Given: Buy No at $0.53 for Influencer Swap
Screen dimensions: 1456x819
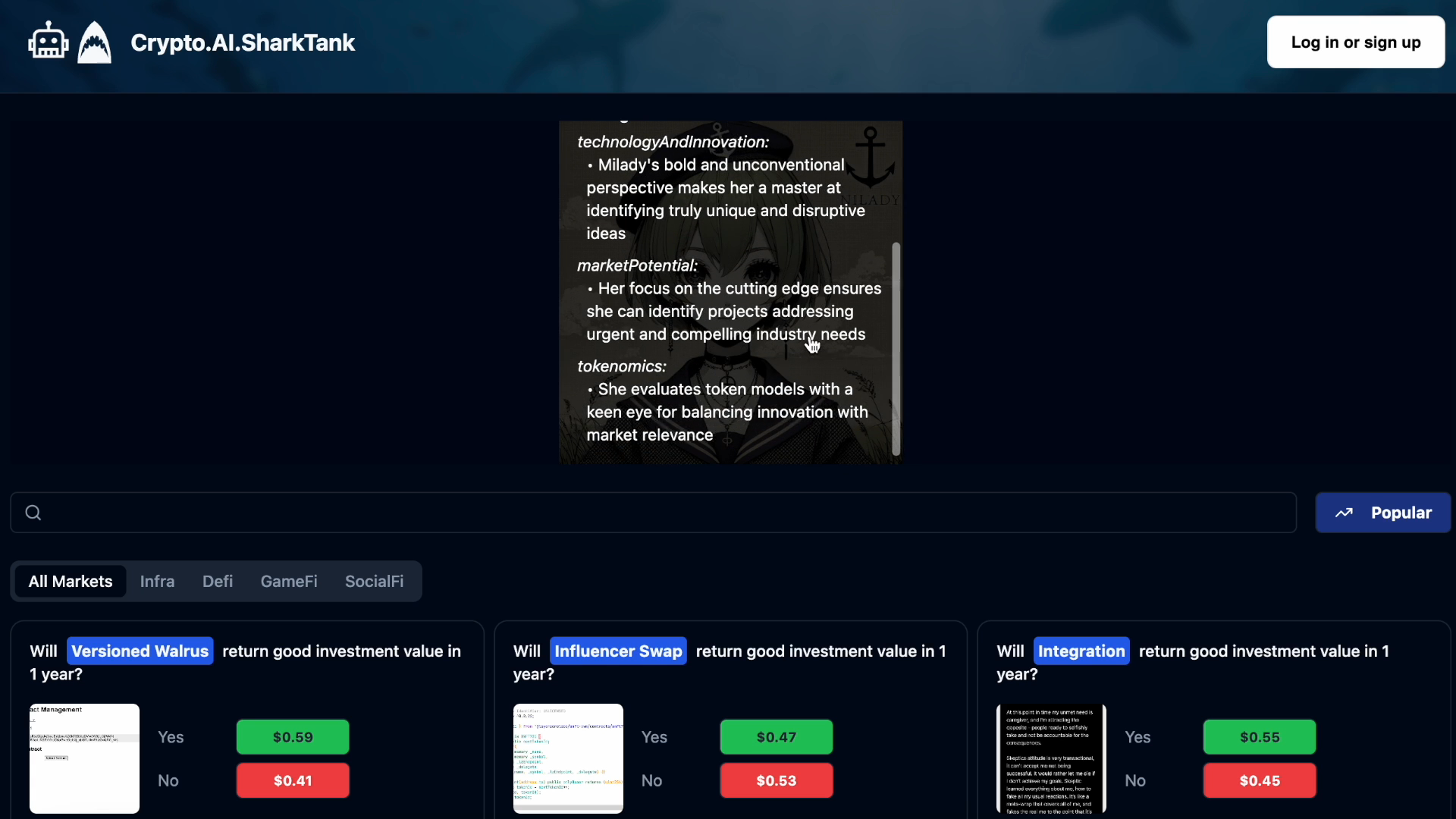Looking at the screenshot, I should tap(777, 780).
